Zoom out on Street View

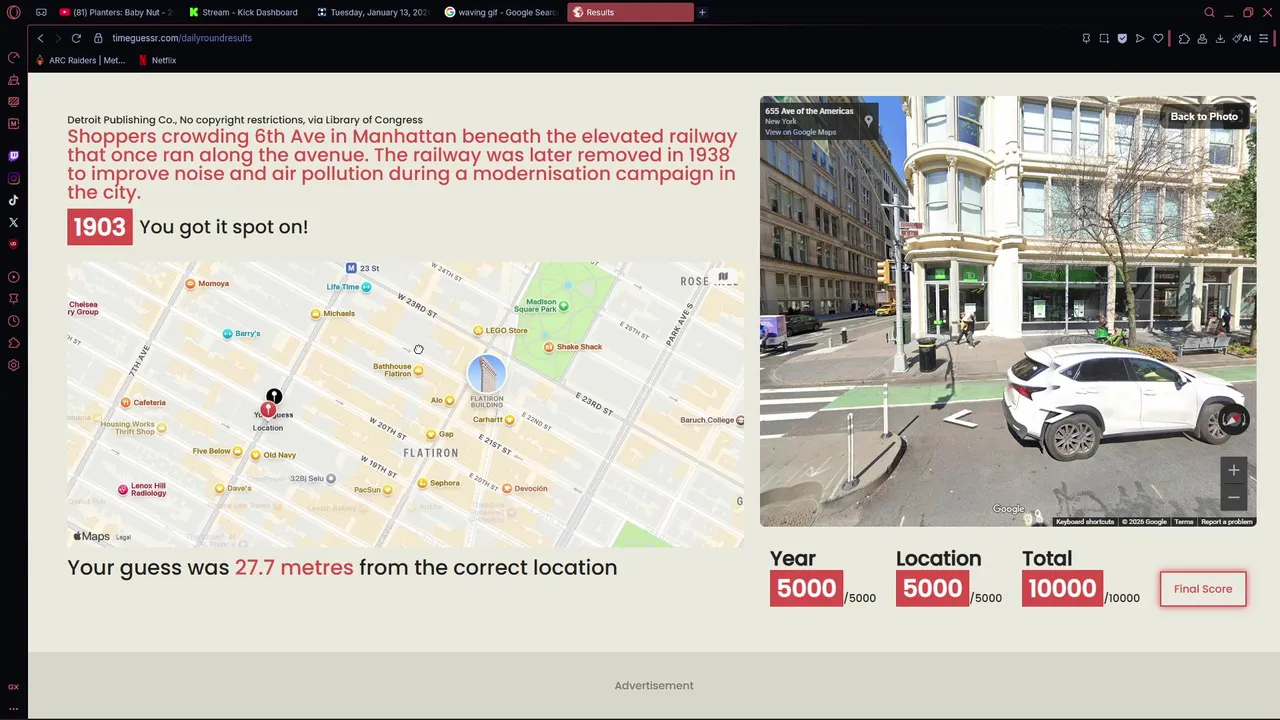[1234, 497]
